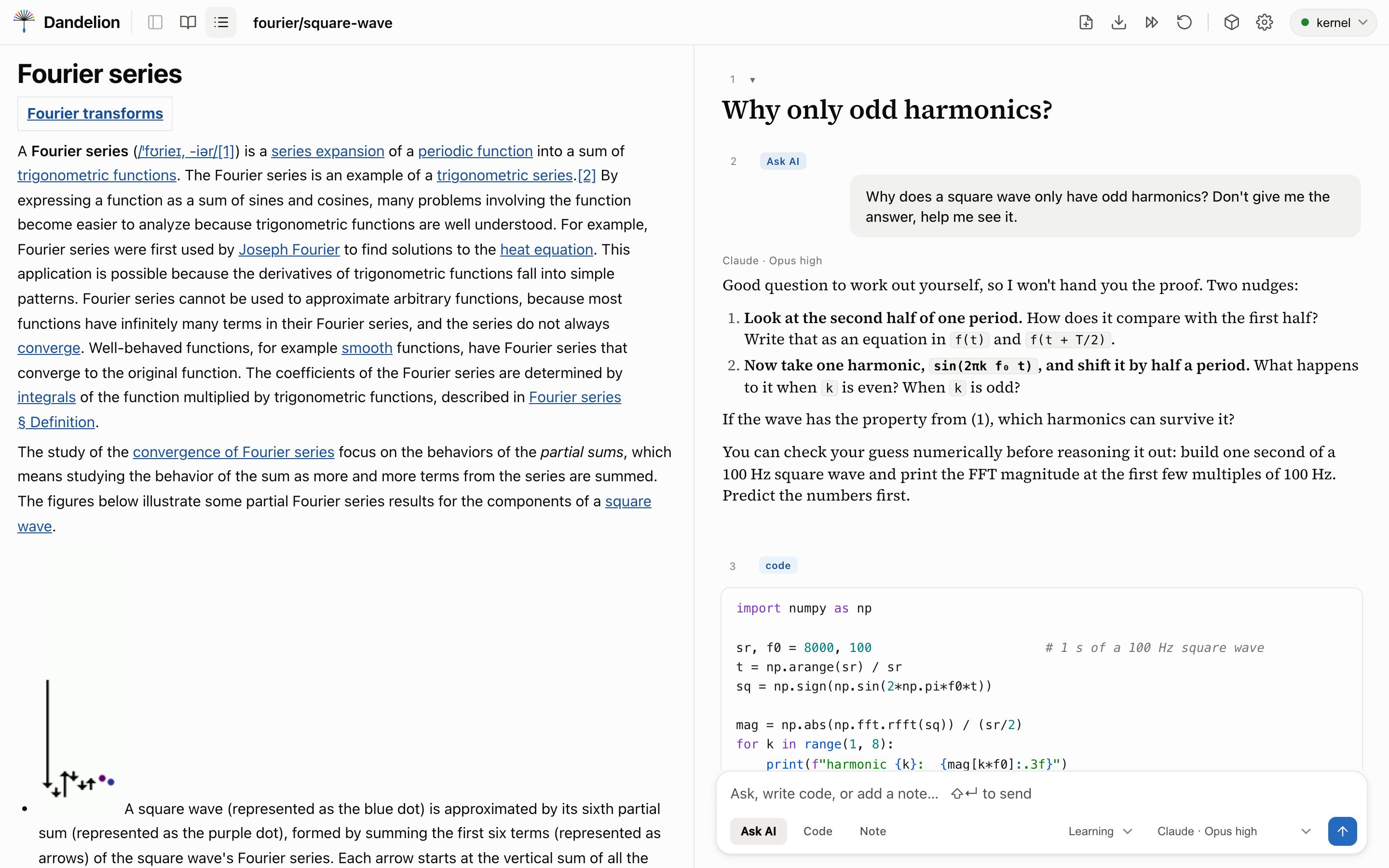Collapse cell 1 with the triangle
This screenshot has width=1389, height=868.
pos(752,80)
